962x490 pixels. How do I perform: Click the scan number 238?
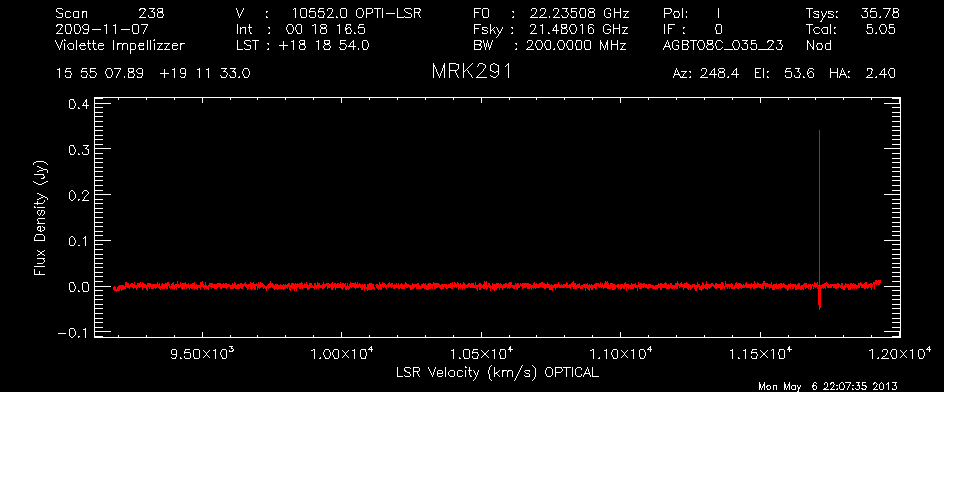pyautogui.click(x=151, y=13)
